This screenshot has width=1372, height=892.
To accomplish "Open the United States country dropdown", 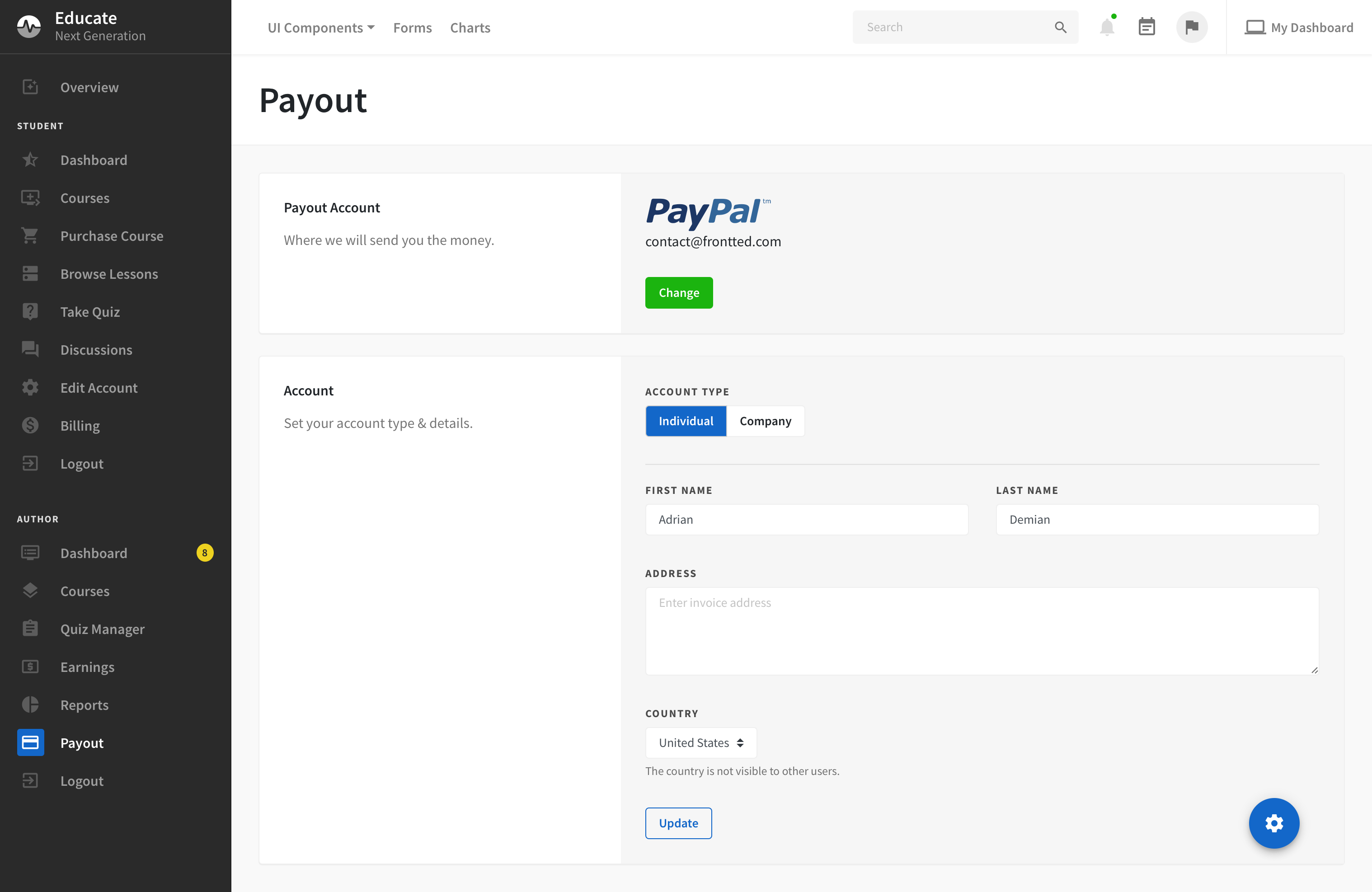I will 700,743.
